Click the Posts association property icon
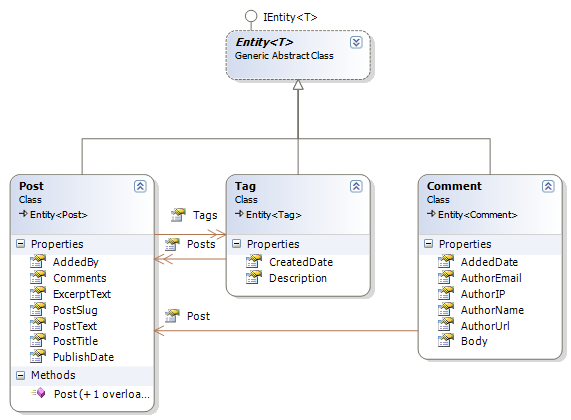571x420 pixels. [x=172, y=244]
